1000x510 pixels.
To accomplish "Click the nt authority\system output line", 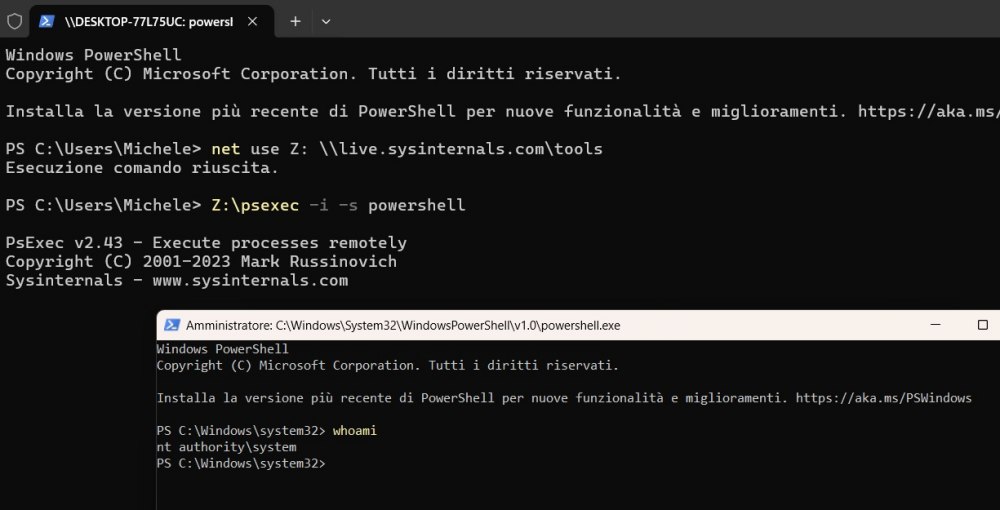I will (226, 447).
